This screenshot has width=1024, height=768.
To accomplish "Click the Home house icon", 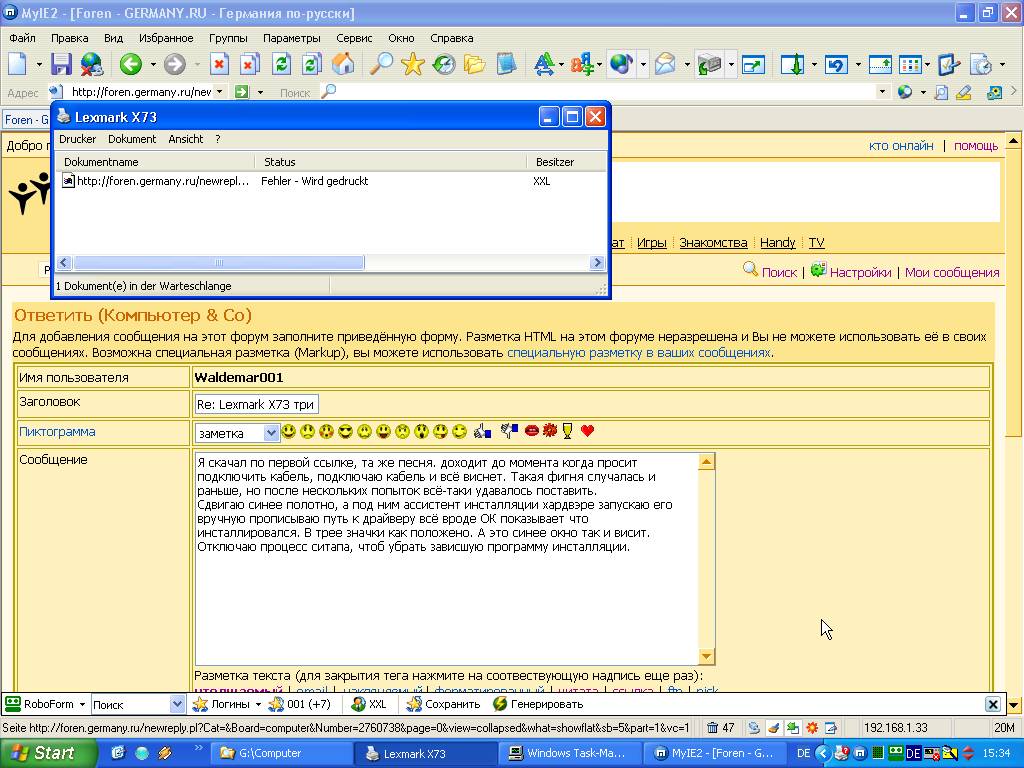I will 344,64.
